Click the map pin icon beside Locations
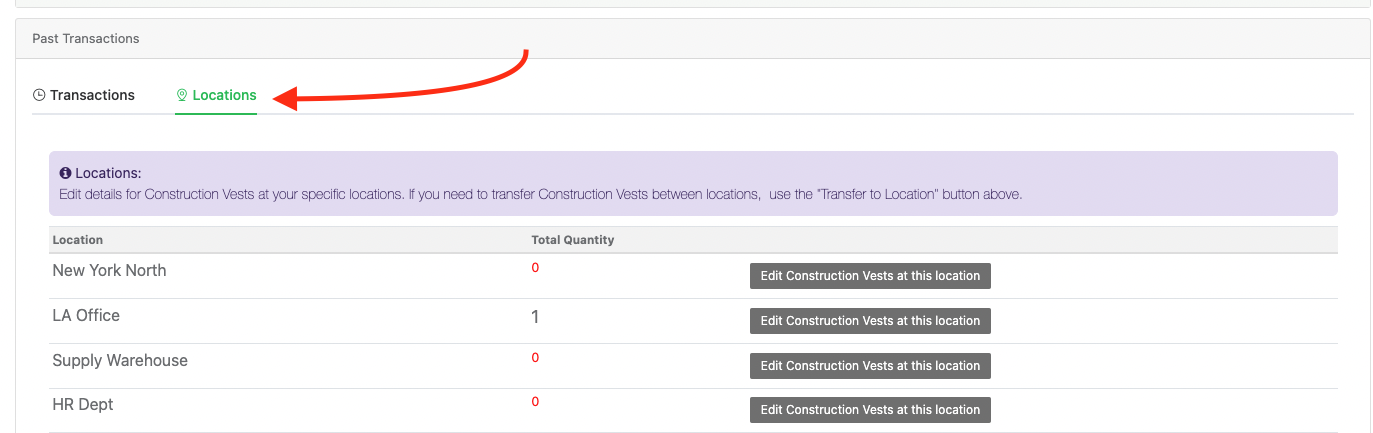 pyautogui.click(x=182, y=96)
